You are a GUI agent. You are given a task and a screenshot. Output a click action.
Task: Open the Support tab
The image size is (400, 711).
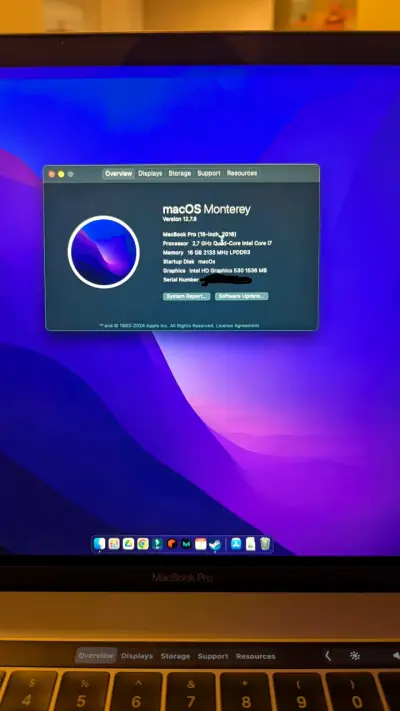click(209, 173)
